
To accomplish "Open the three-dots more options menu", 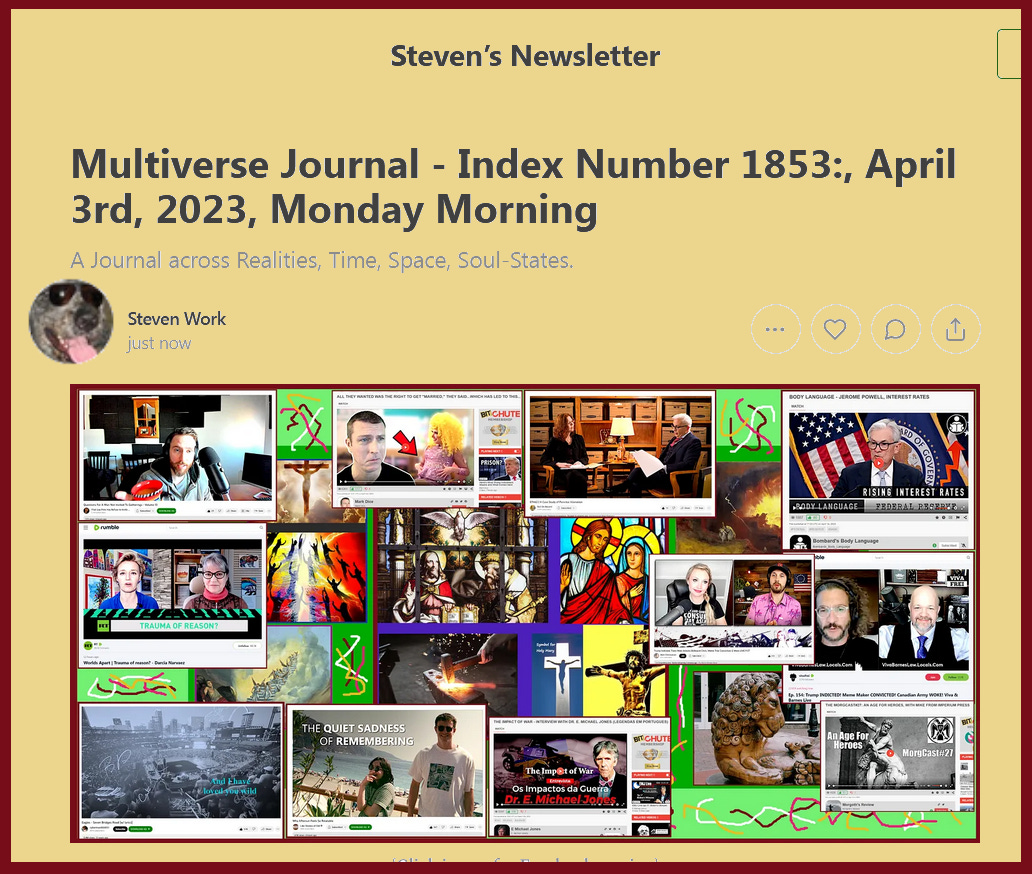I will point(775,329).
